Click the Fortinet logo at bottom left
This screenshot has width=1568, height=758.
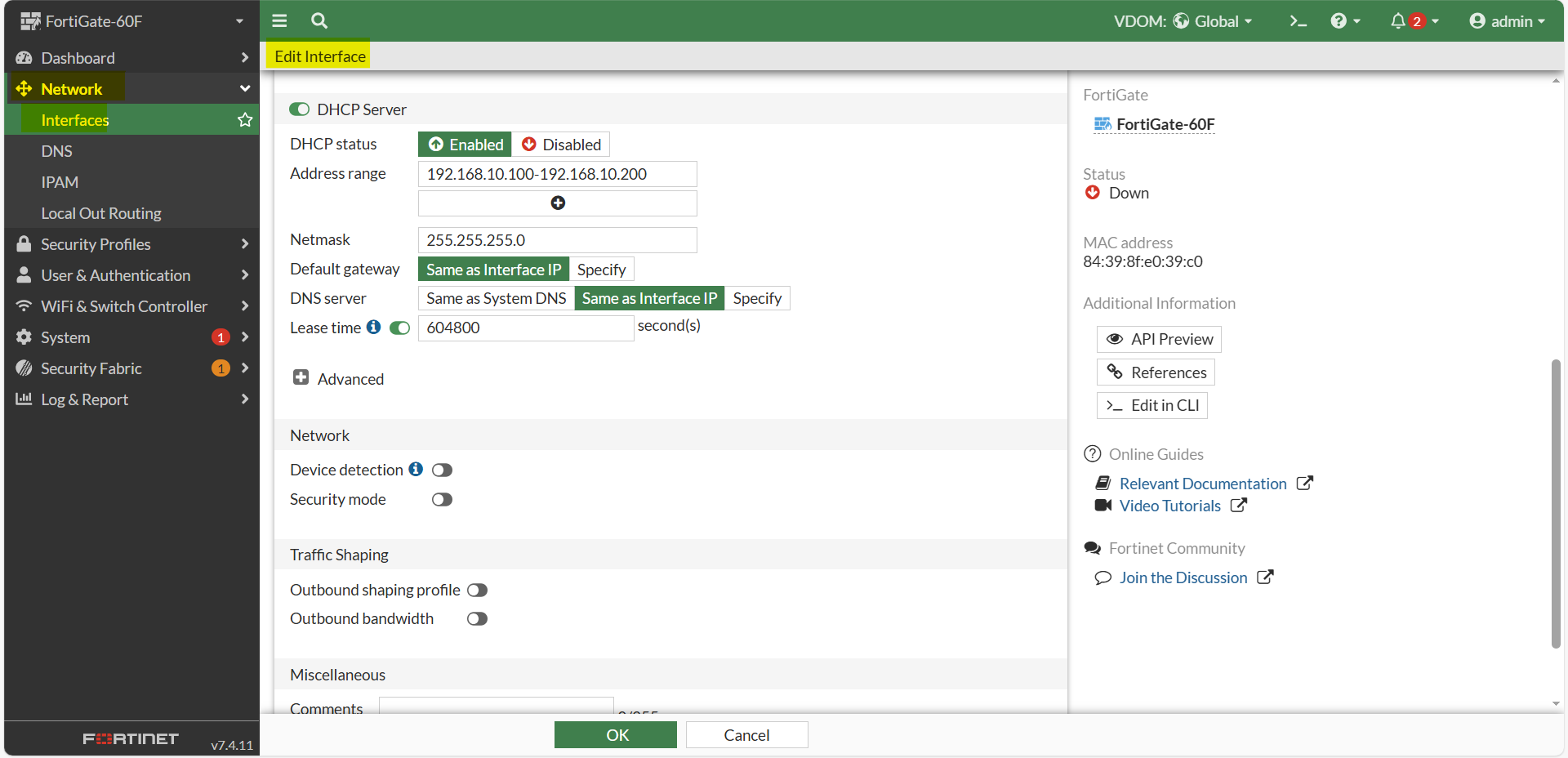(x=131, y=738)
